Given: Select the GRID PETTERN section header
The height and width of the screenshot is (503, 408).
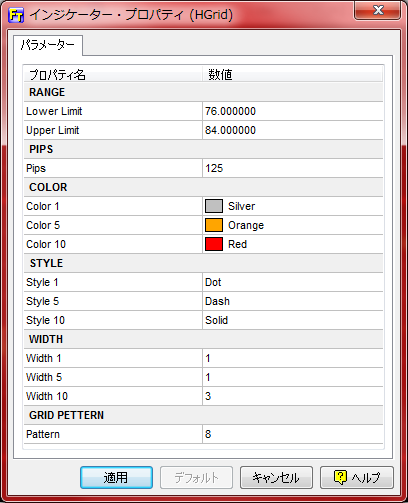Looking at the screenshot, I should 203,415.
